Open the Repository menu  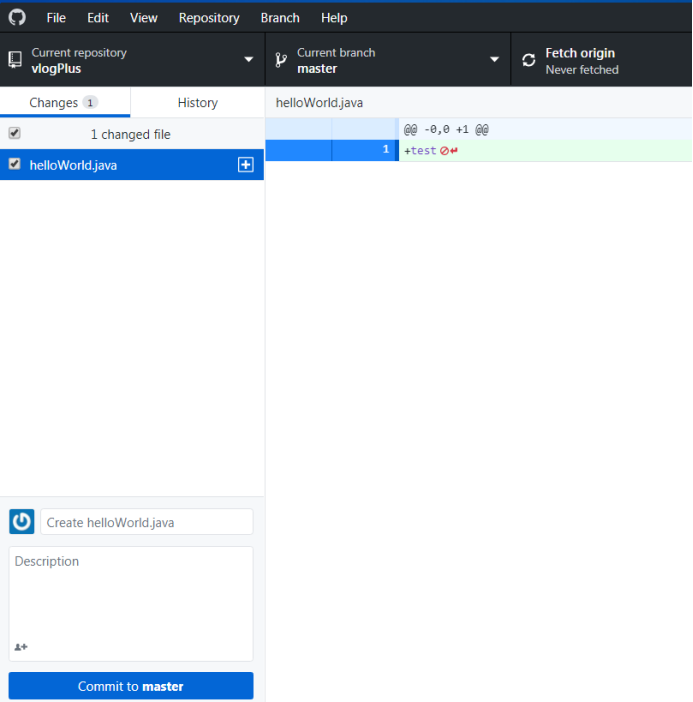pyautogui.click(x=209, y=18)
